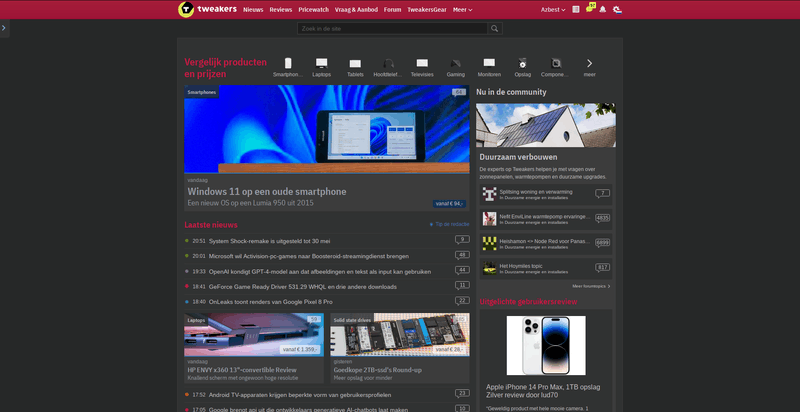Open the iPhone 14 Pro Max product image
Image resolution: width=800 pixels, height=412 pixels.
546,345
